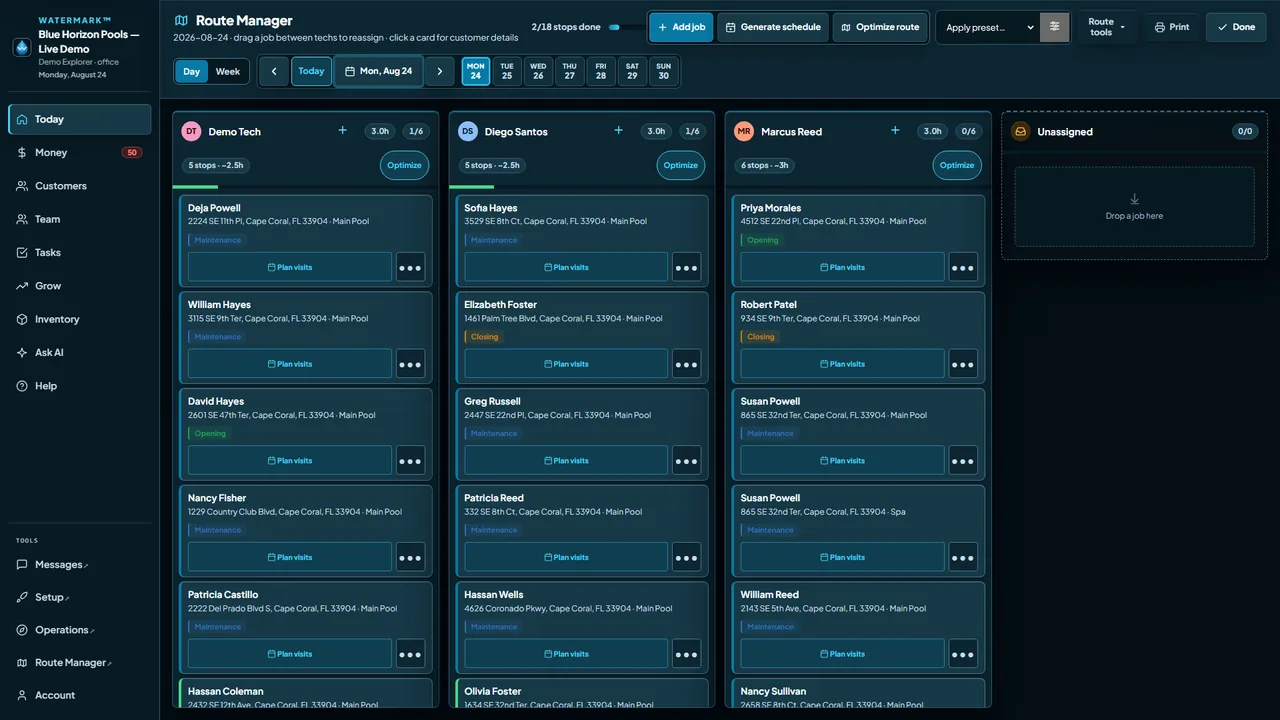Click the DT avatar for Demo Tech
1280x720 pixels.
point(191,131)
